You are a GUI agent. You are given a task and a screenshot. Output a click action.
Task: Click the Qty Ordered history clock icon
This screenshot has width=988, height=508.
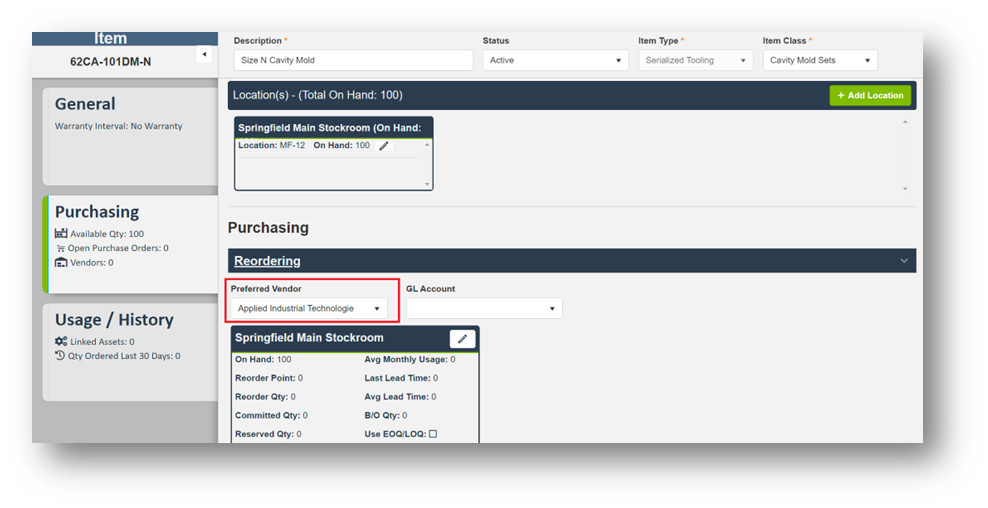tap(61, 356)
